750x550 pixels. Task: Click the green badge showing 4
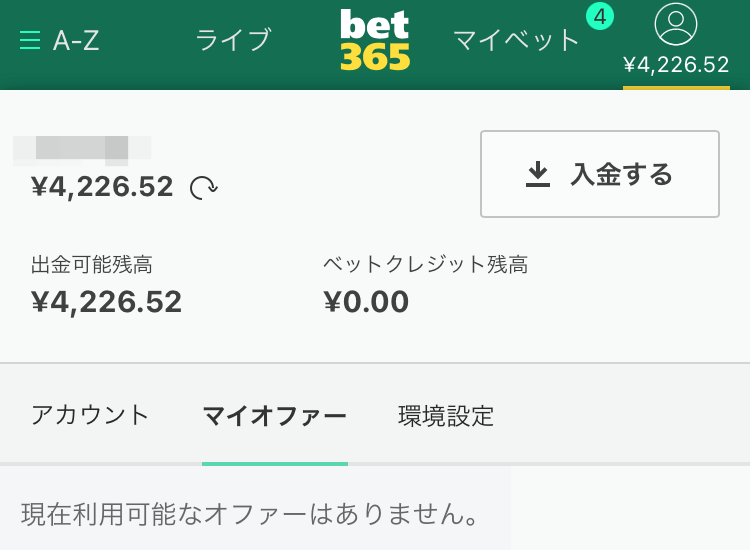click(600, 17)
